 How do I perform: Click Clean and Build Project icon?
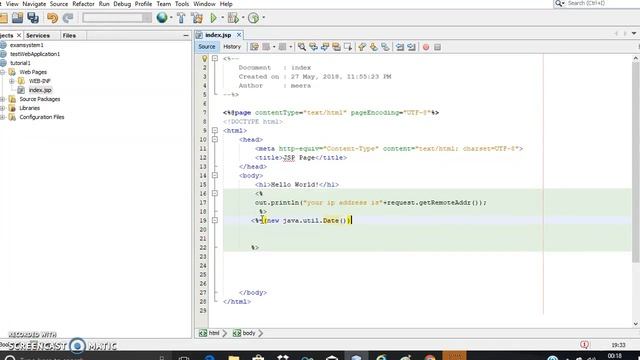coord(197,18)
